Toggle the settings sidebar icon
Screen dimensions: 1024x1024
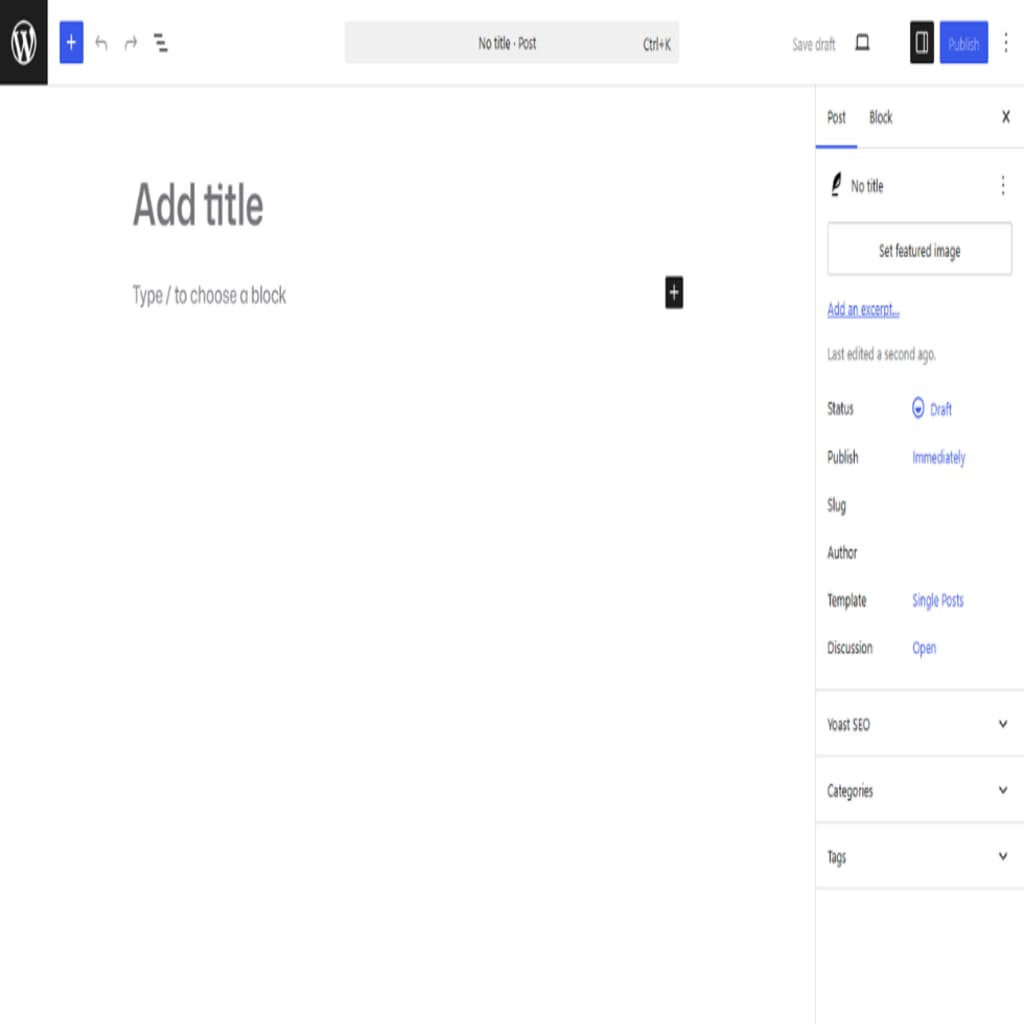921,42
